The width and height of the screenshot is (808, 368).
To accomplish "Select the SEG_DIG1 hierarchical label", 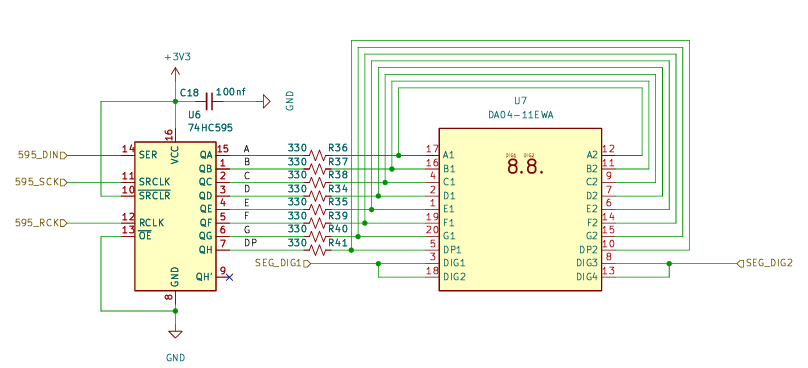I will pos(283,263).
